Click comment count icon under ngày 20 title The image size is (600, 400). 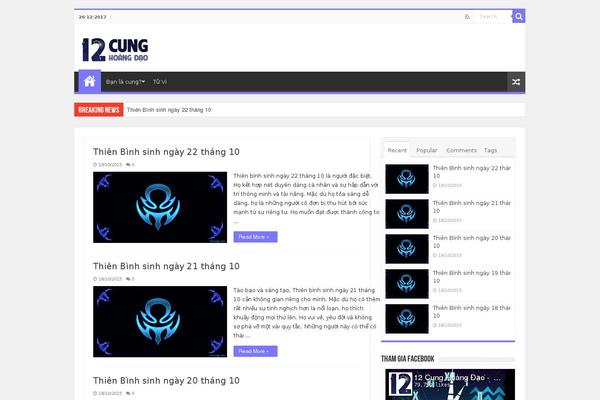(130, 393)
